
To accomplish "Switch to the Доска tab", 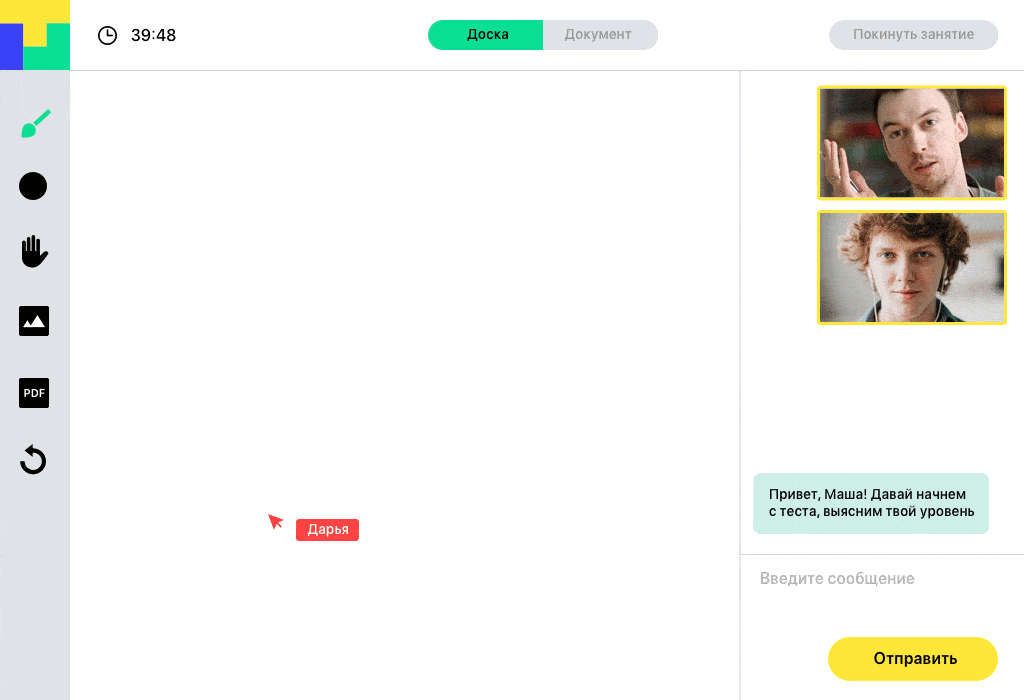I will (486, 35).
